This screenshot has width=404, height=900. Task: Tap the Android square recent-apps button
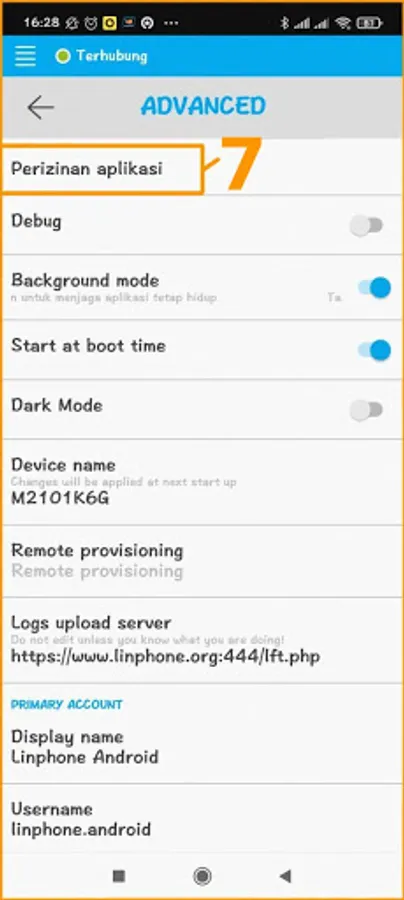pyautogui.click(x=119, y=876)
